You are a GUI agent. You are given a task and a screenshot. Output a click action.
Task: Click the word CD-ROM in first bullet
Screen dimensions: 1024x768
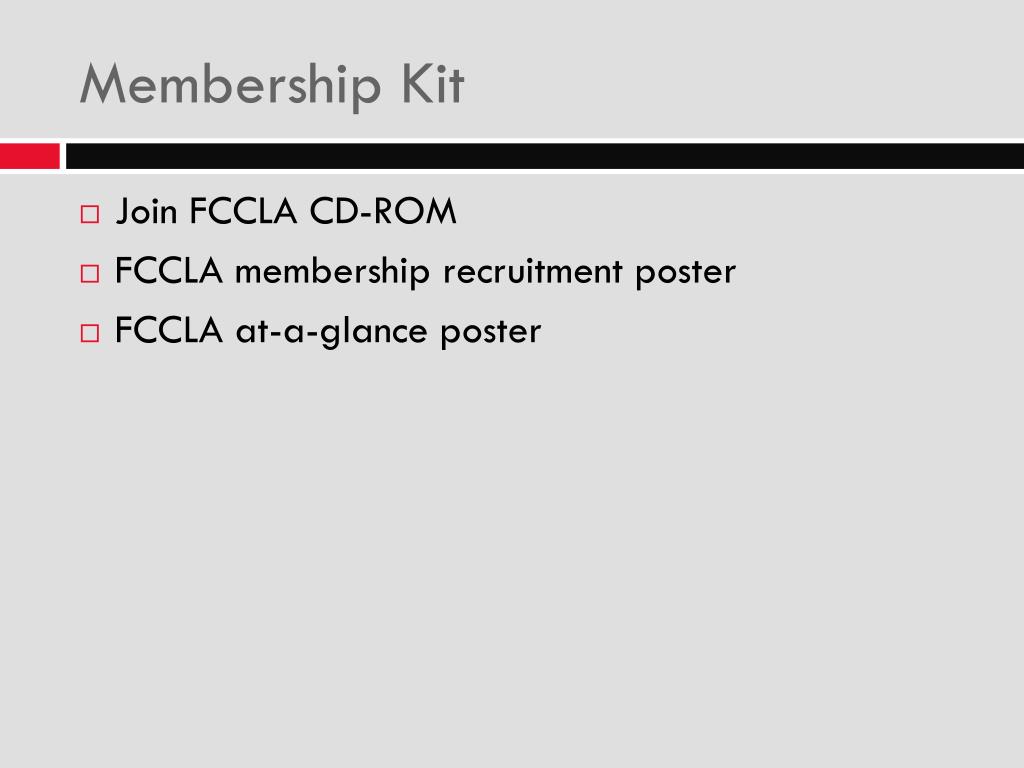(x=383, y=212)
